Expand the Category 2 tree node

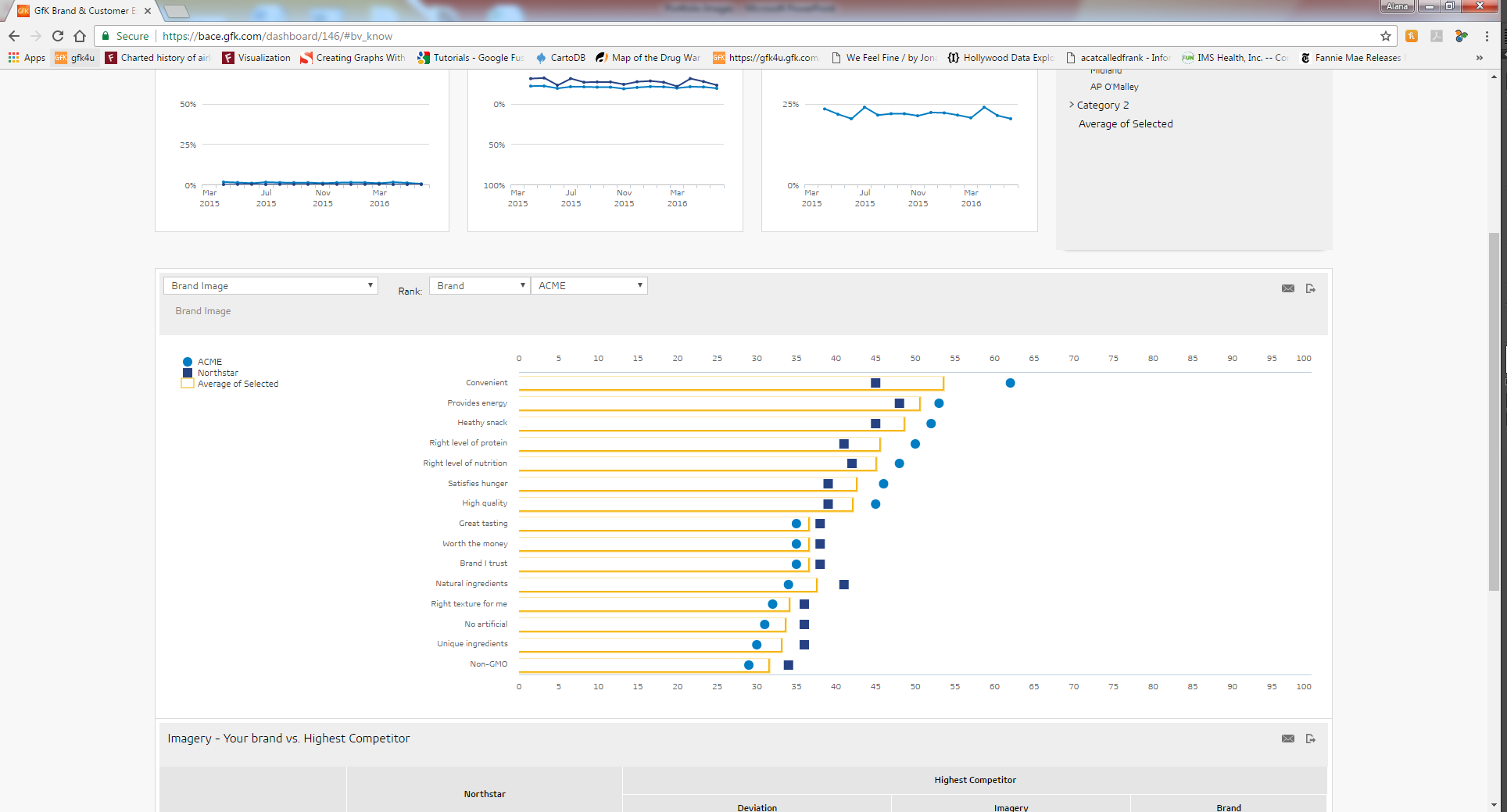coord(1072,105)
